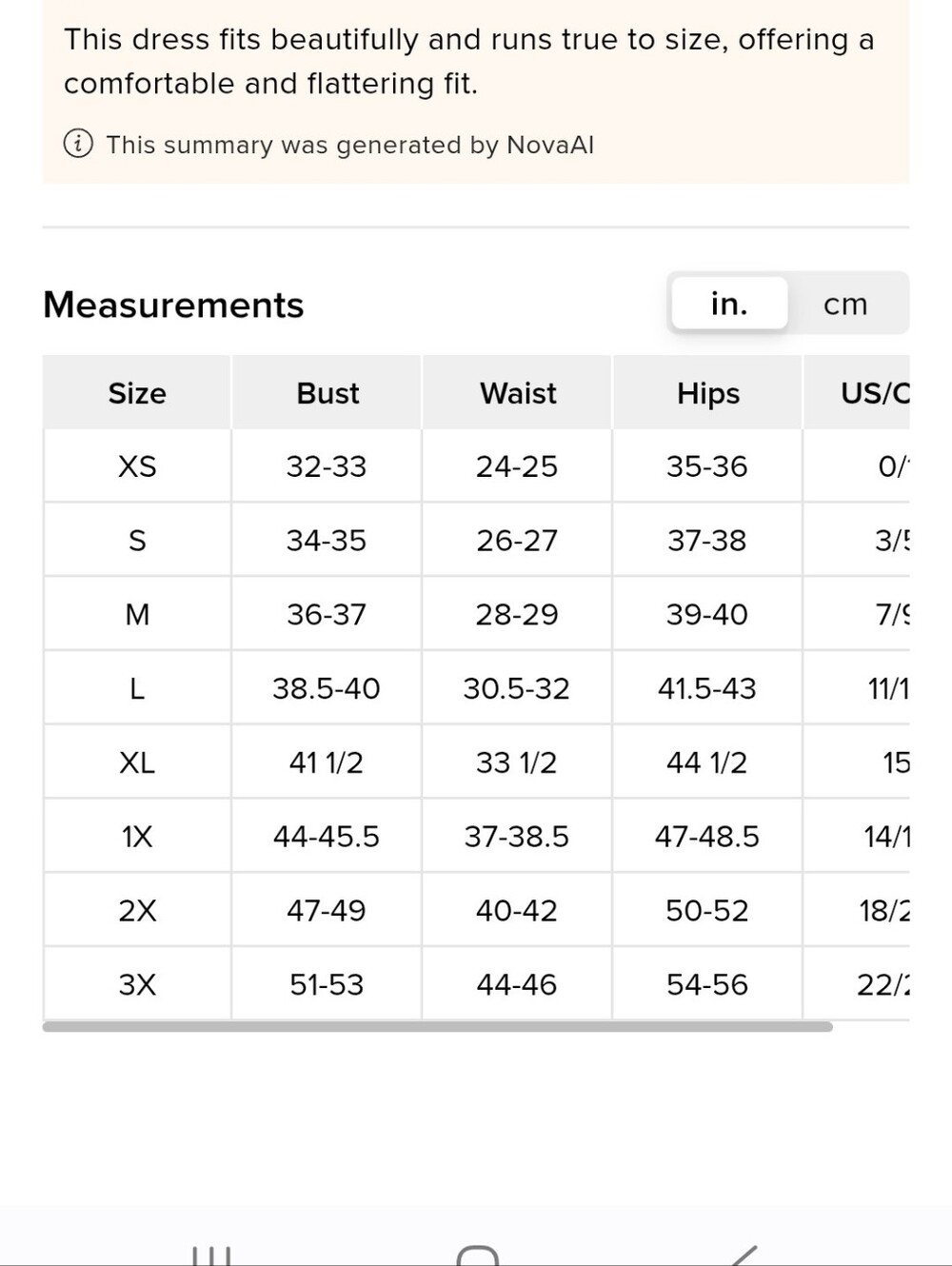Tap the Android recent apps icon
Screen dimensions: 952x1266
(x=211, y=1255)
